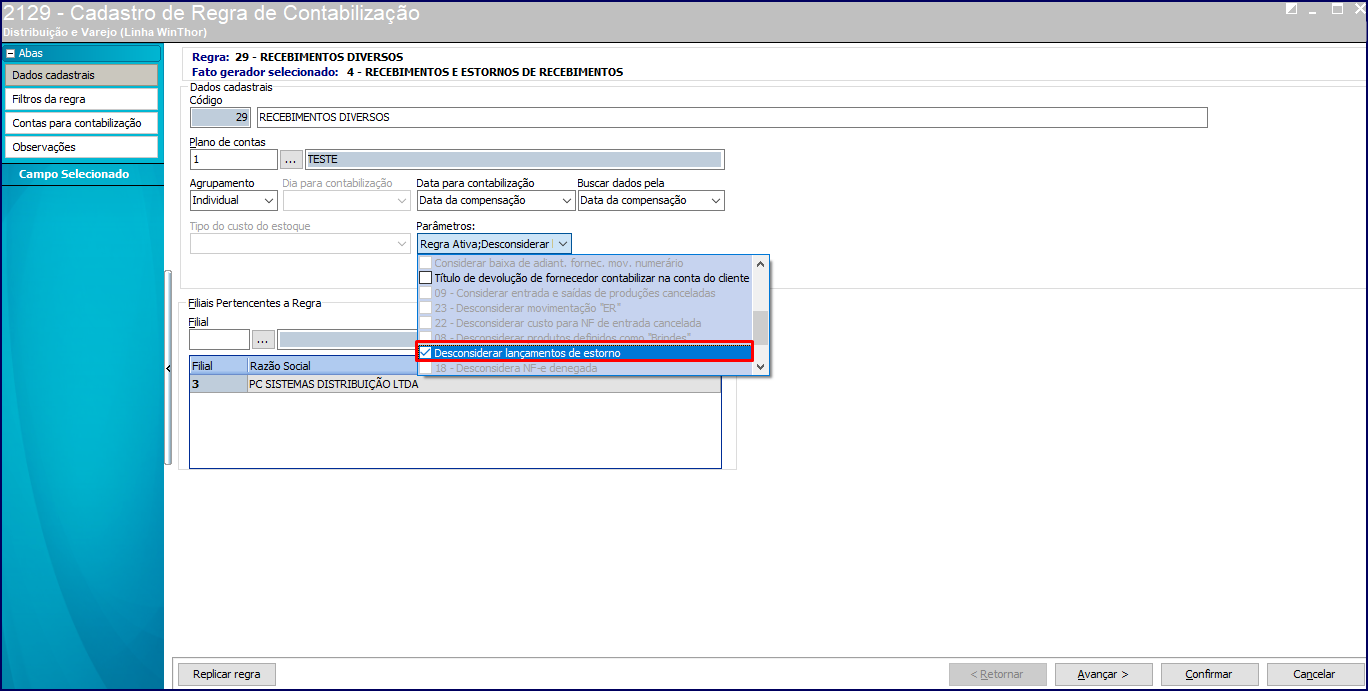Open the Filtros da regra tab
This screenshot has width=1368, height=691.
pos(81,99)
